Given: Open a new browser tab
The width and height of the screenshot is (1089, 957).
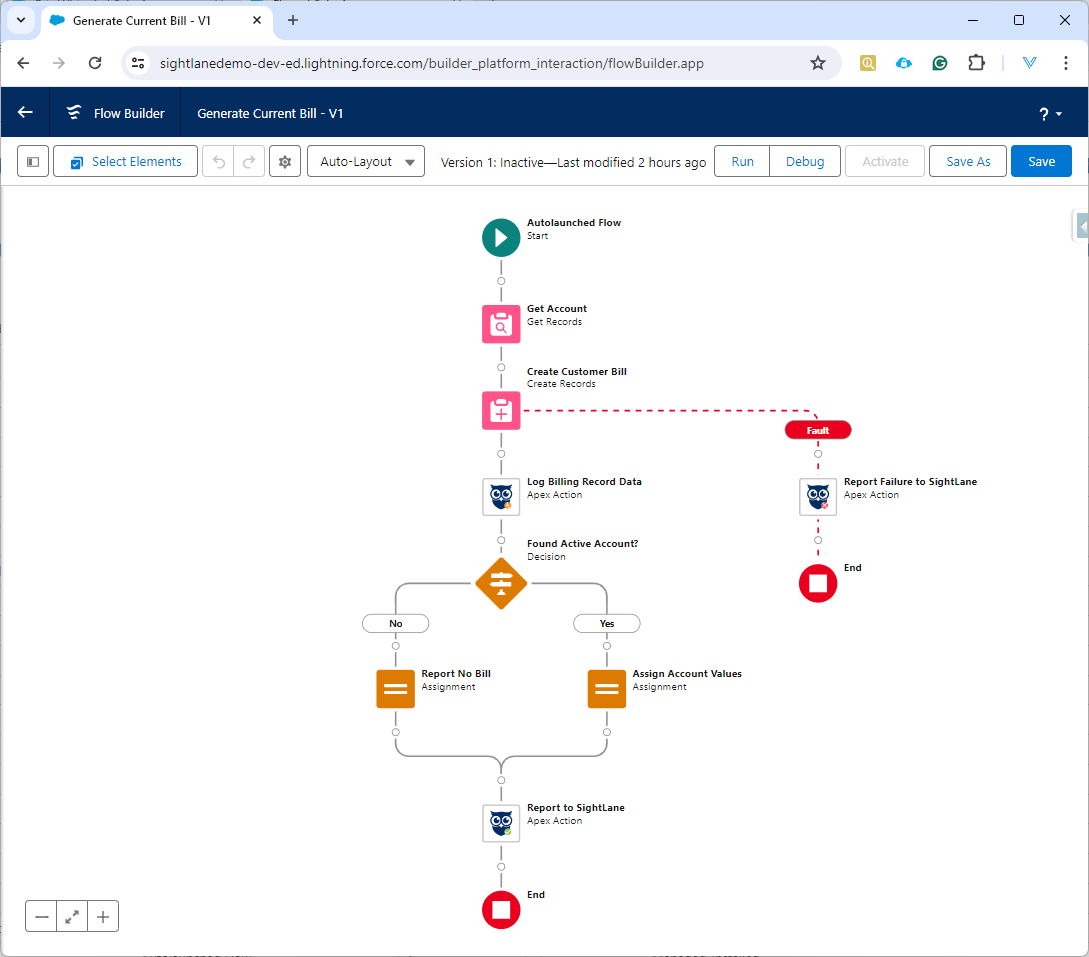Looking at the screenshot, I should coord(292,20).
